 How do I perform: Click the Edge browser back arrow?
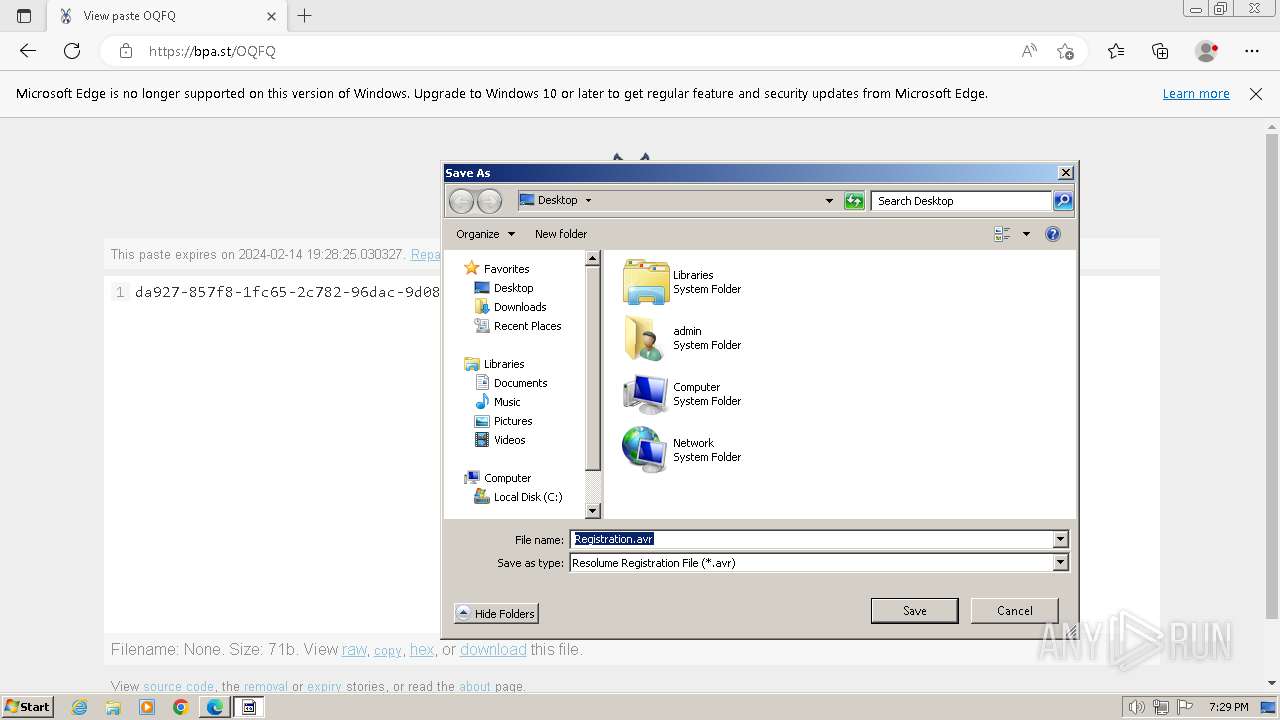pos(28,51)
